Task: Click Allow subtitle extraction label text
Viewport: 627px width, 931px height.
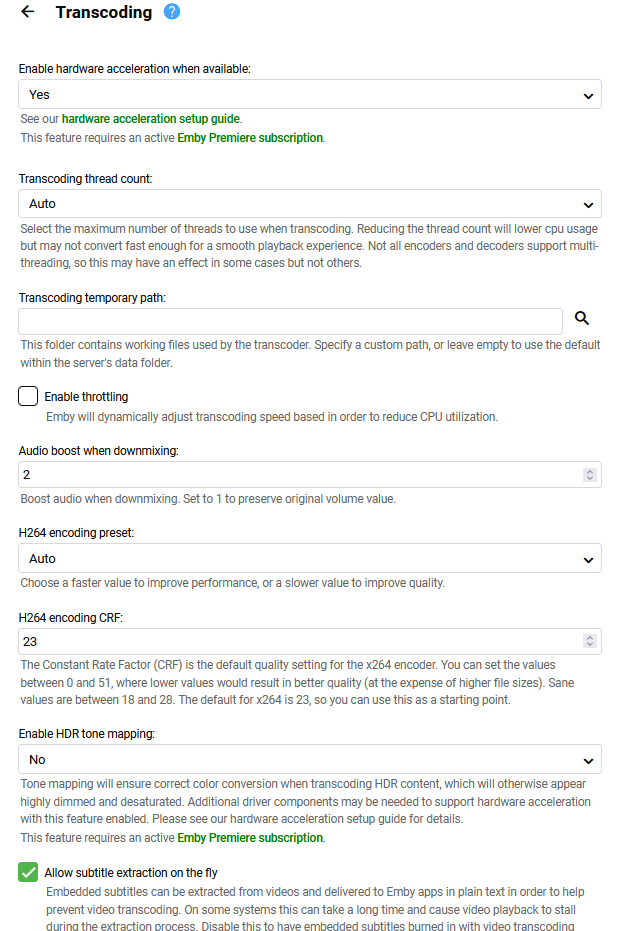Action: pyautogui.click(x=131, y=873)
